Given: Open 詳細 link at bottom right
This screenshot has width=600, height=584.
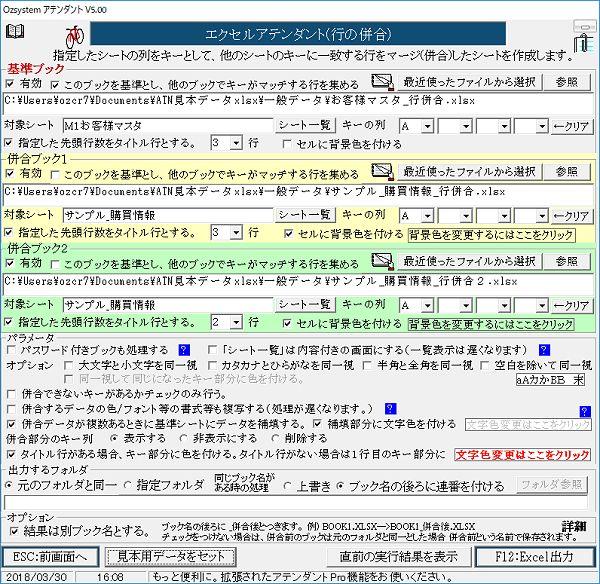Looking at the screenshot, I should click(x=574, y=527).
